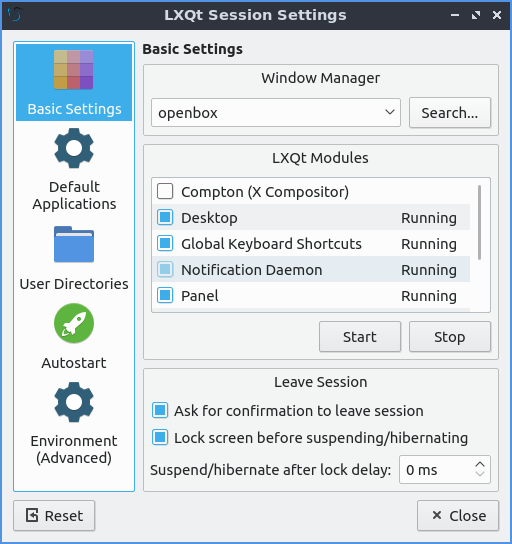The width and height of the screenshot is (512, 544).
Task: Open the User Directories folder icon
Action: pos(74,244)
